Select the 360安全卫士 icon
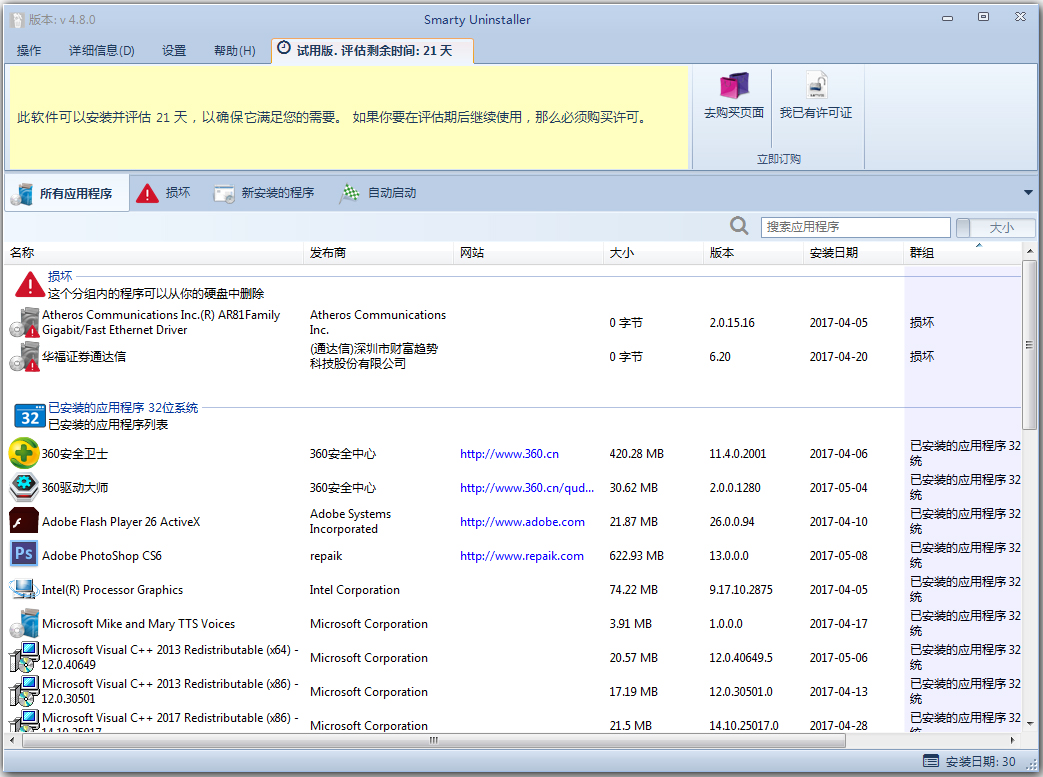Viewport: 1043px width, 777px height. click(24, 454)
